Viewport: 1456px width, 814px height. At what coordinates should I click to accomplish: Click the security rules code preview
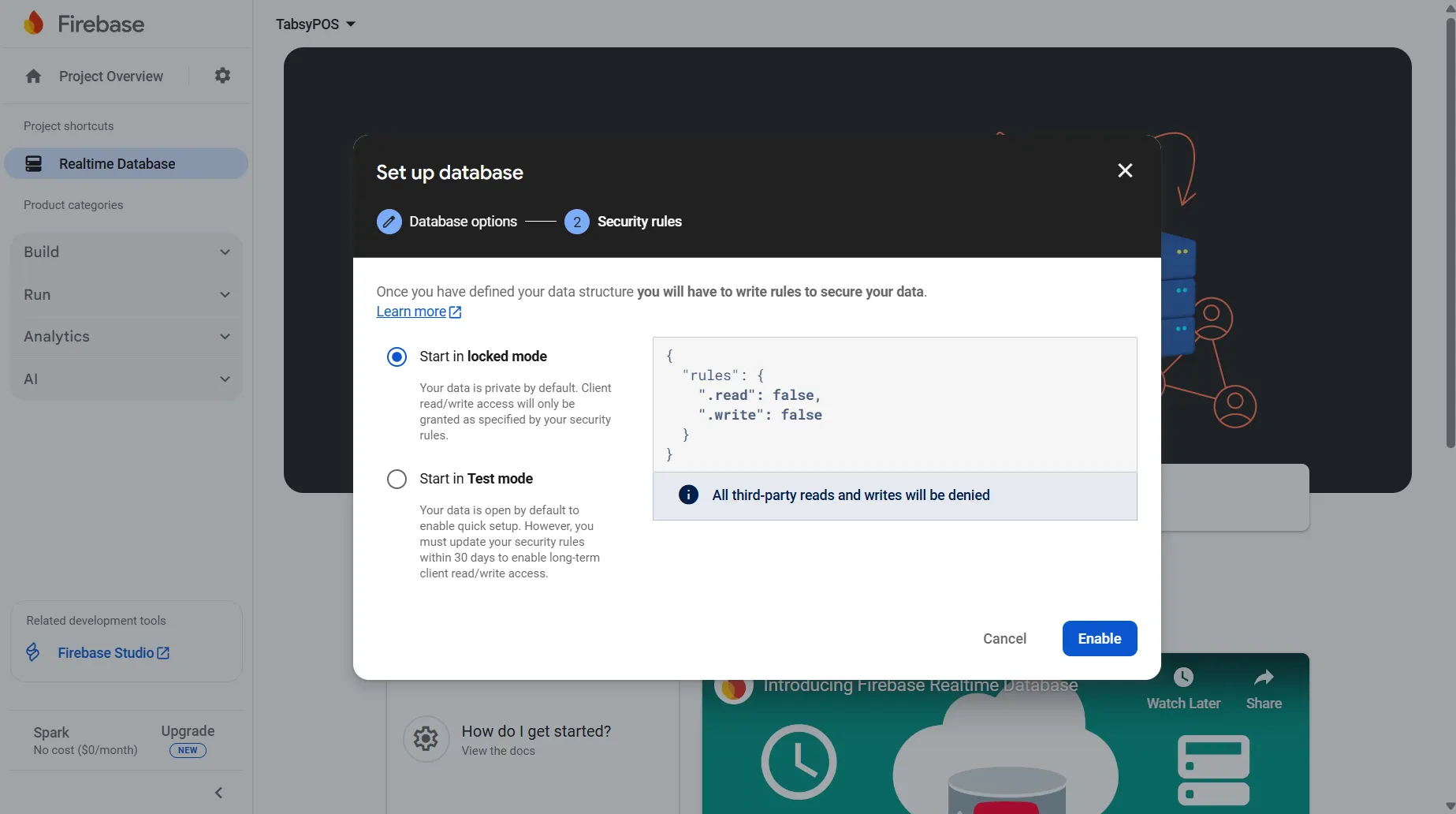(895, 405)
